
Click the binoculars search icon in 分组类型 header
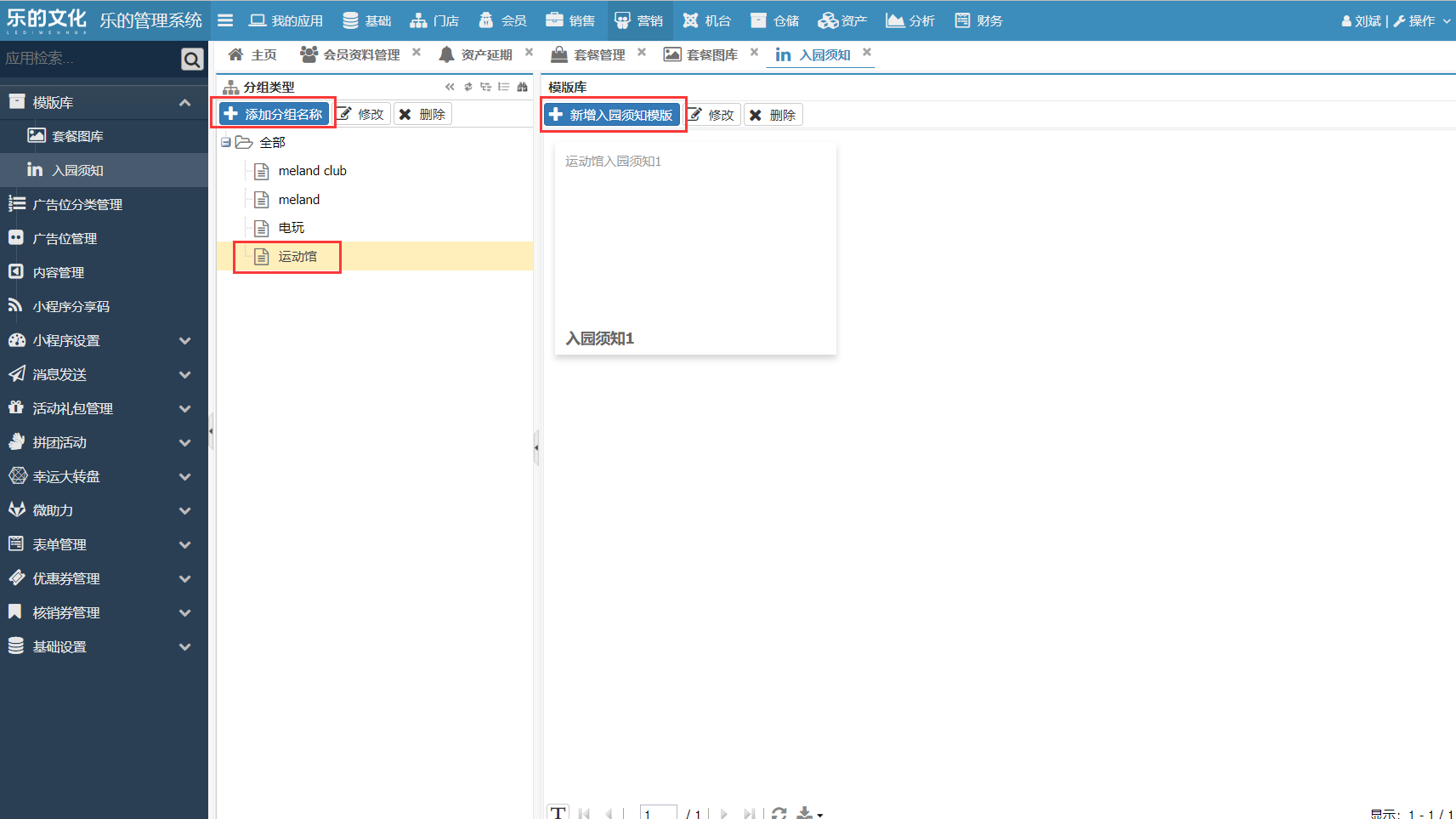click(522, 87)
